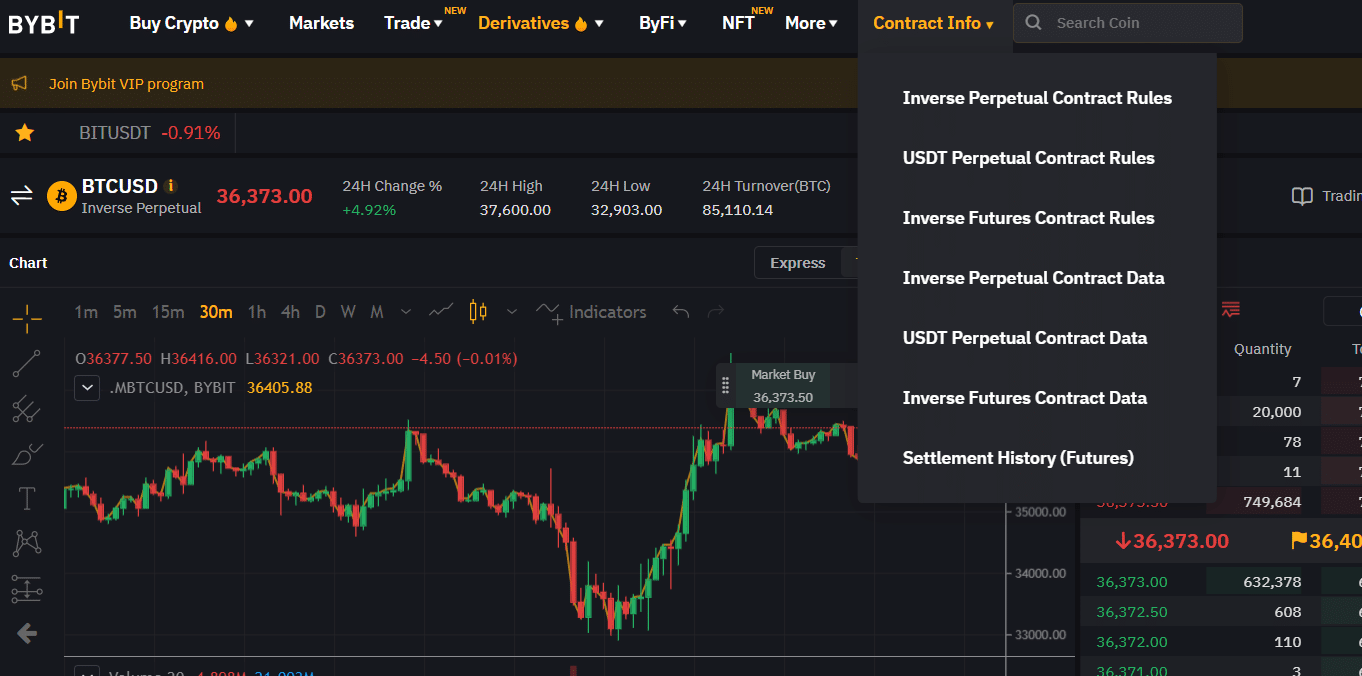Select the pitchfork drawing tool
The image size is (1362, 676).
click(x=27, y=408)
